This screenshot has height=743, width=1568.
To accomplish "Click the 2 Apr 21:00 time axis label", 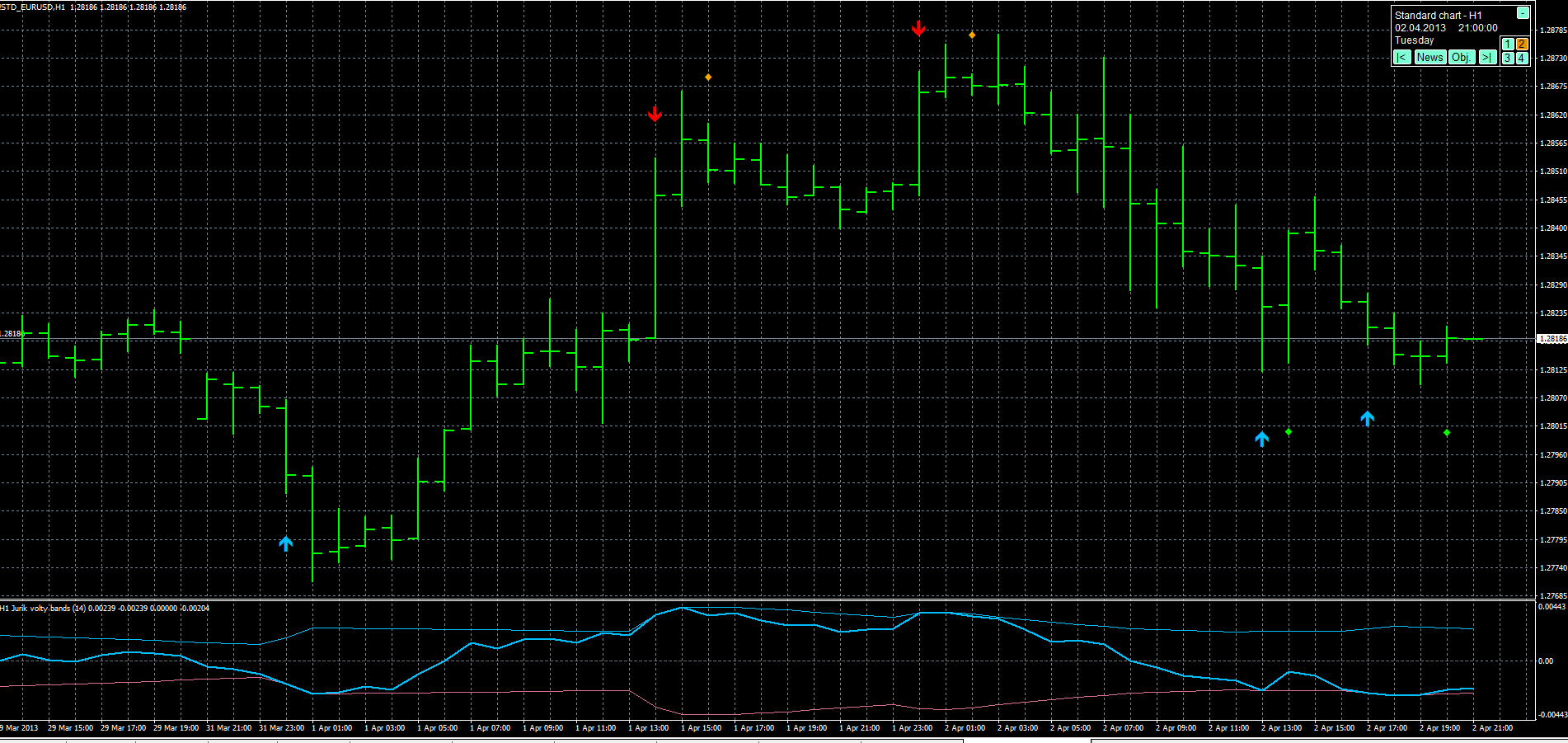I will tap(1493, 728).
